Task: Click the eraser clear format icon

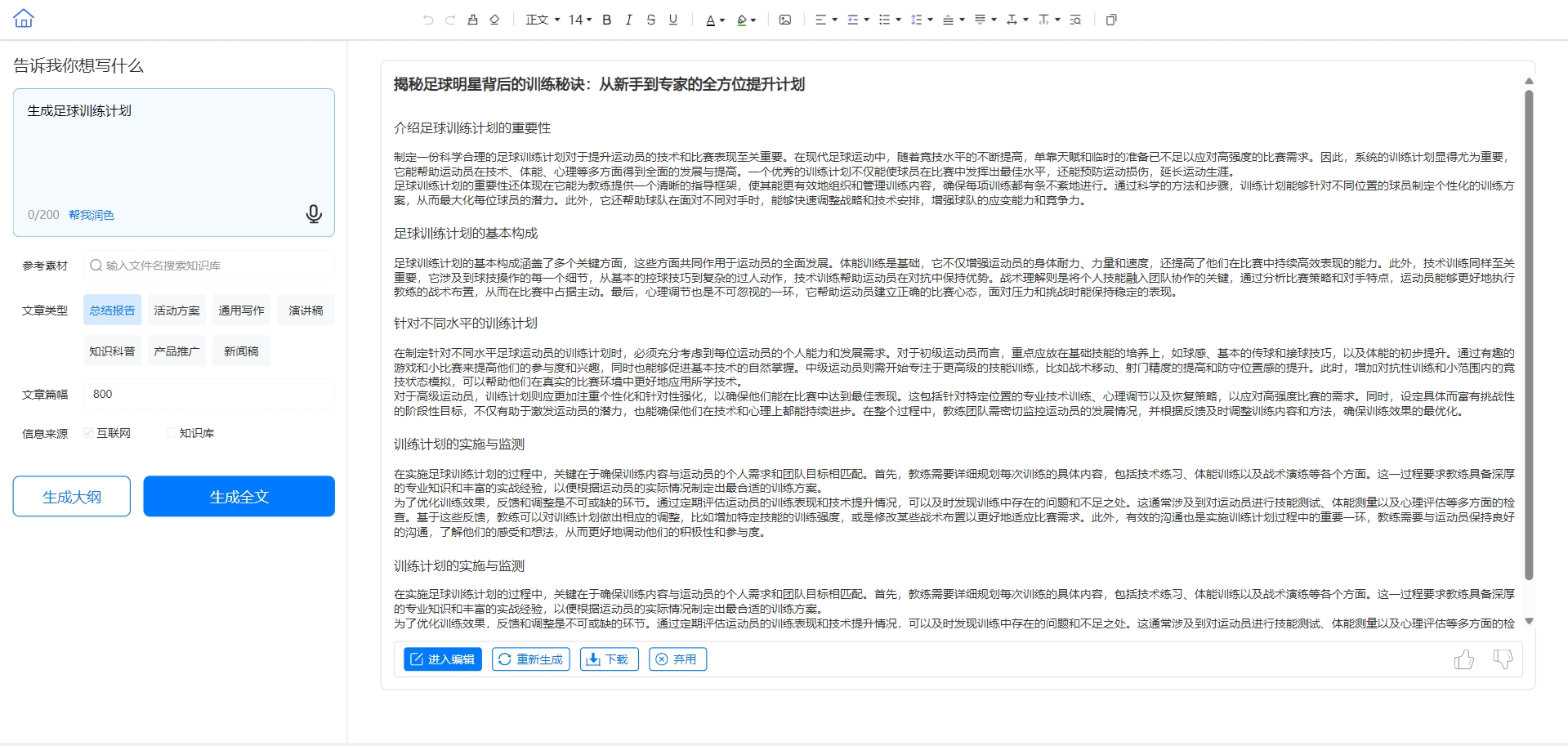Action: click(494, 20)
